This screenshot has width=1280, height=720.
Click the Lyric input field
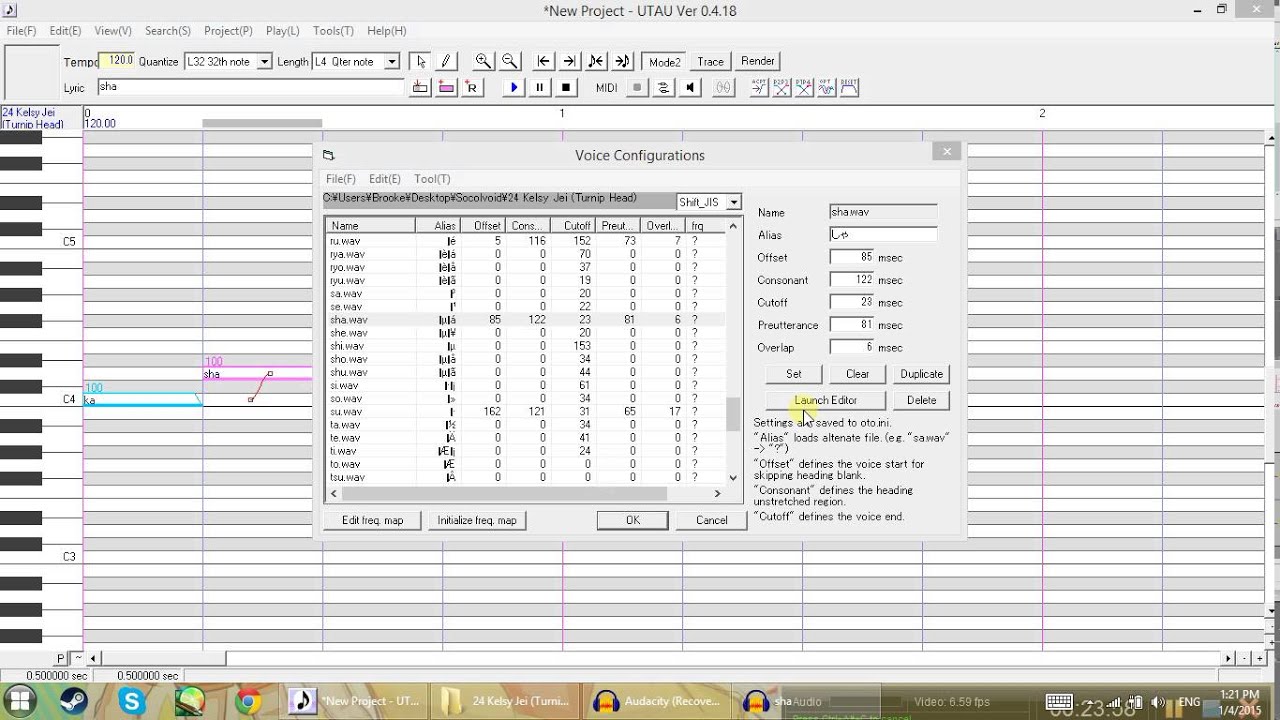[251, 87]
